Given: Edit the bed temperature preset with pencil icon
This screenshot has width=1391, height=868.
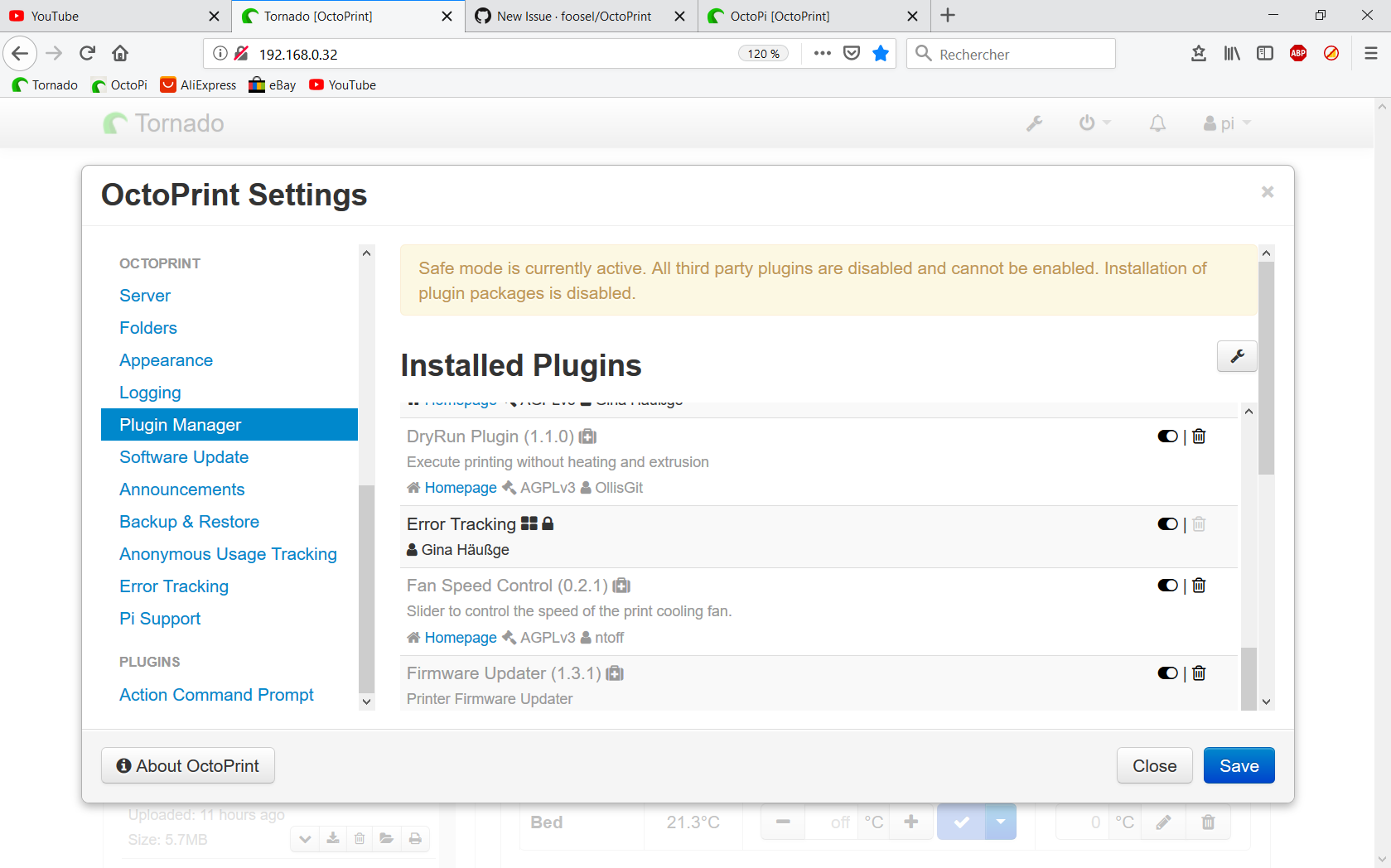Looking at the screenshot, I should point(1163,822).
